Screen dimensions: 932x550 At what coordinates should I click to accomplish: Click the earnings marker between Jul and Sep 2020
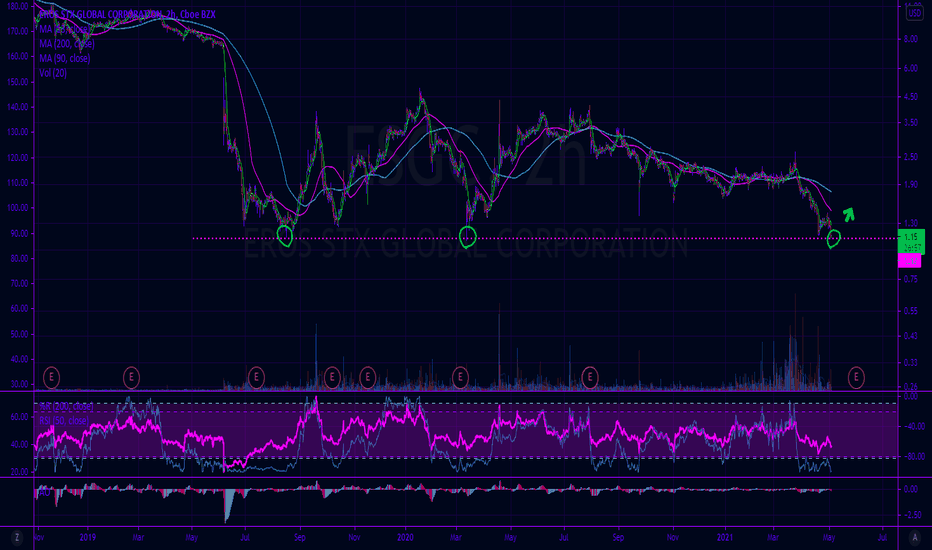point(590,377)
